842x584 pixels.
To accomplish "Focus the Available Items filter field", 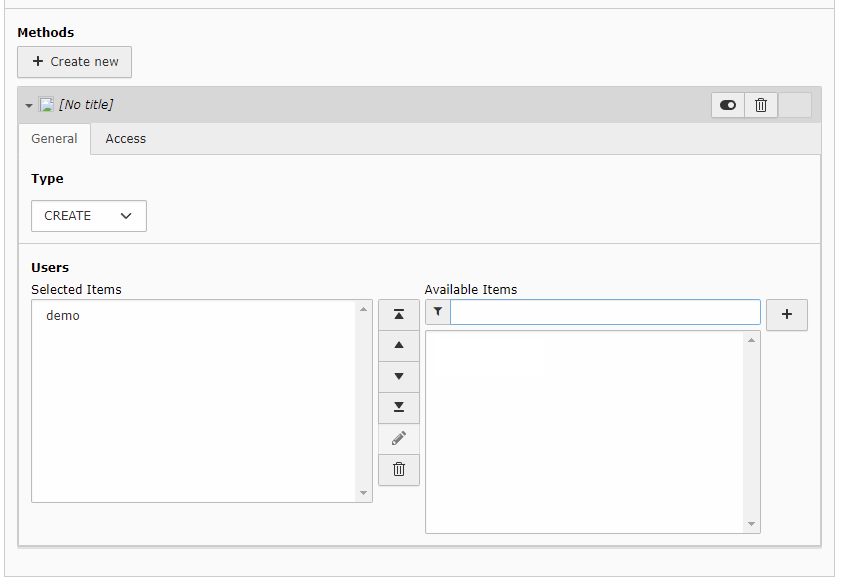I will point(605,312).
